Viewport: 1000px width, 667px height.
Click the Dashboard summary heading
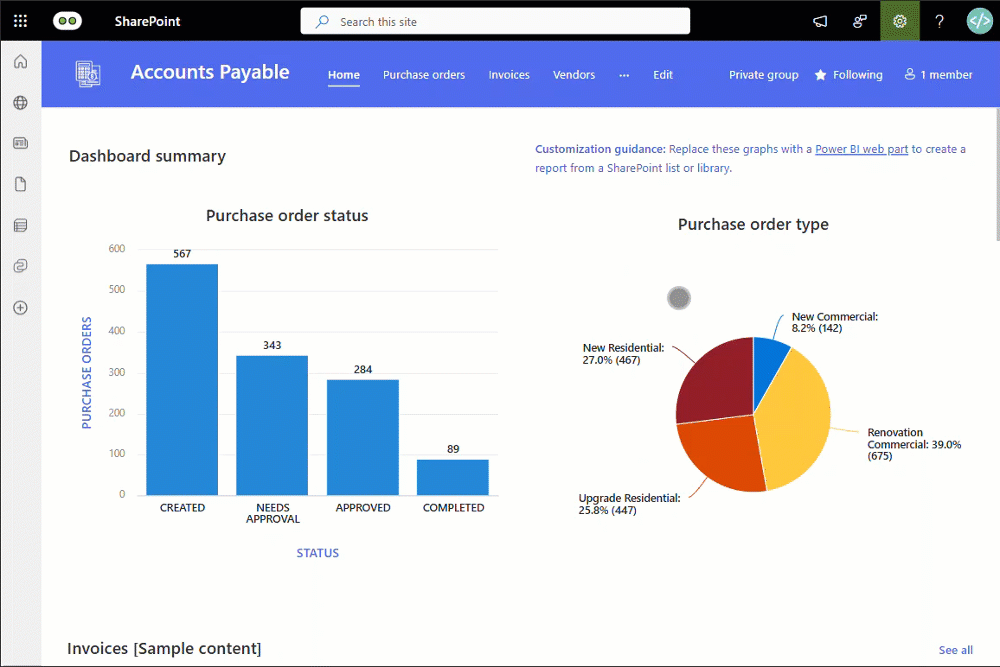pyautogui.click(x=147, y=156)
